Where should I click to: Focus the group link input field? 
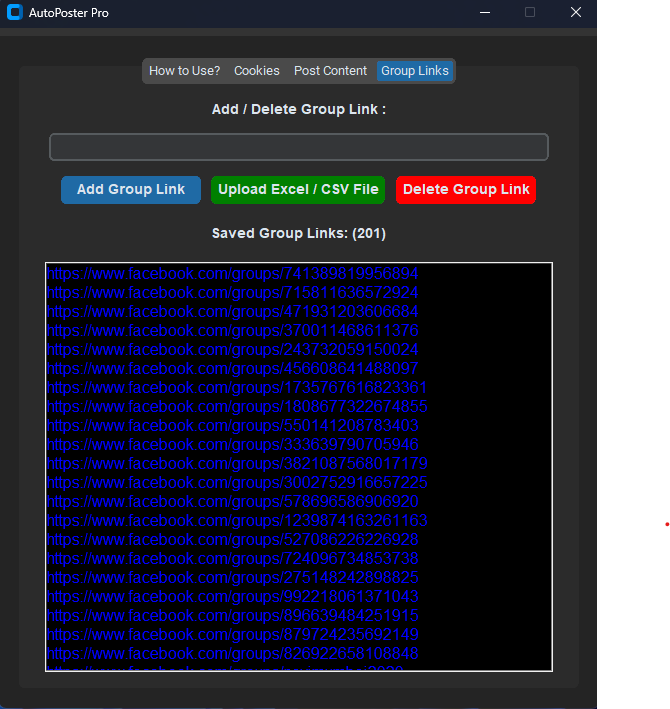point(299,147)
